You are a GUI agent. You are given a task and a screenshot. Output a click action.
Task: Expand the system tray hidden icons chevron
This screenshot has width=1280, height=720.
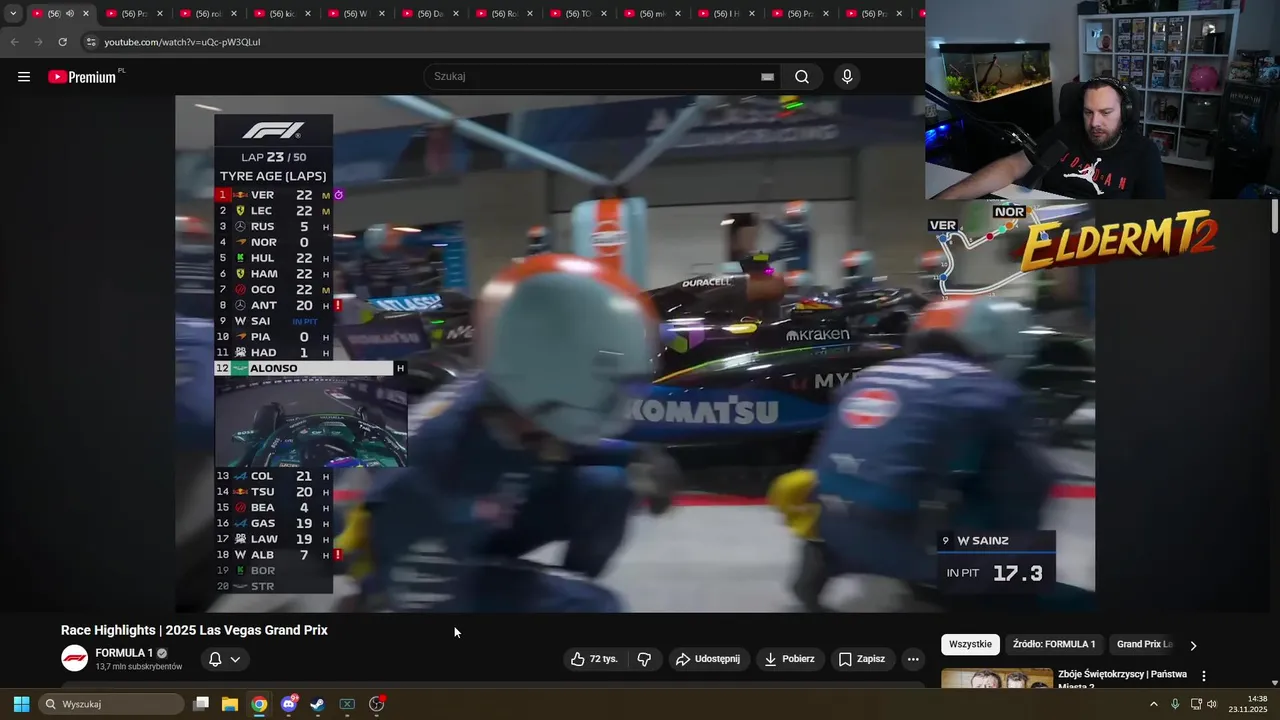pos(1153,704)
